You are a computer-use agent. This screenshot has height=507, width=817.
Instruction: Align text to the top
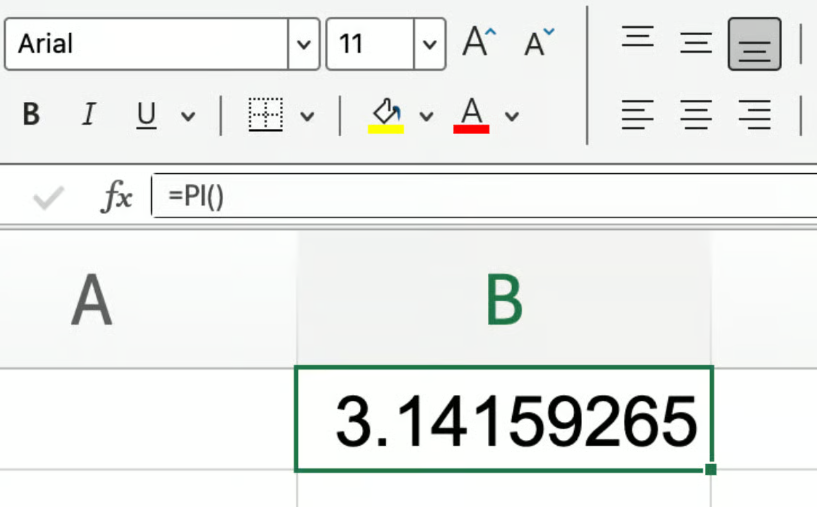[x=637, y=41]
